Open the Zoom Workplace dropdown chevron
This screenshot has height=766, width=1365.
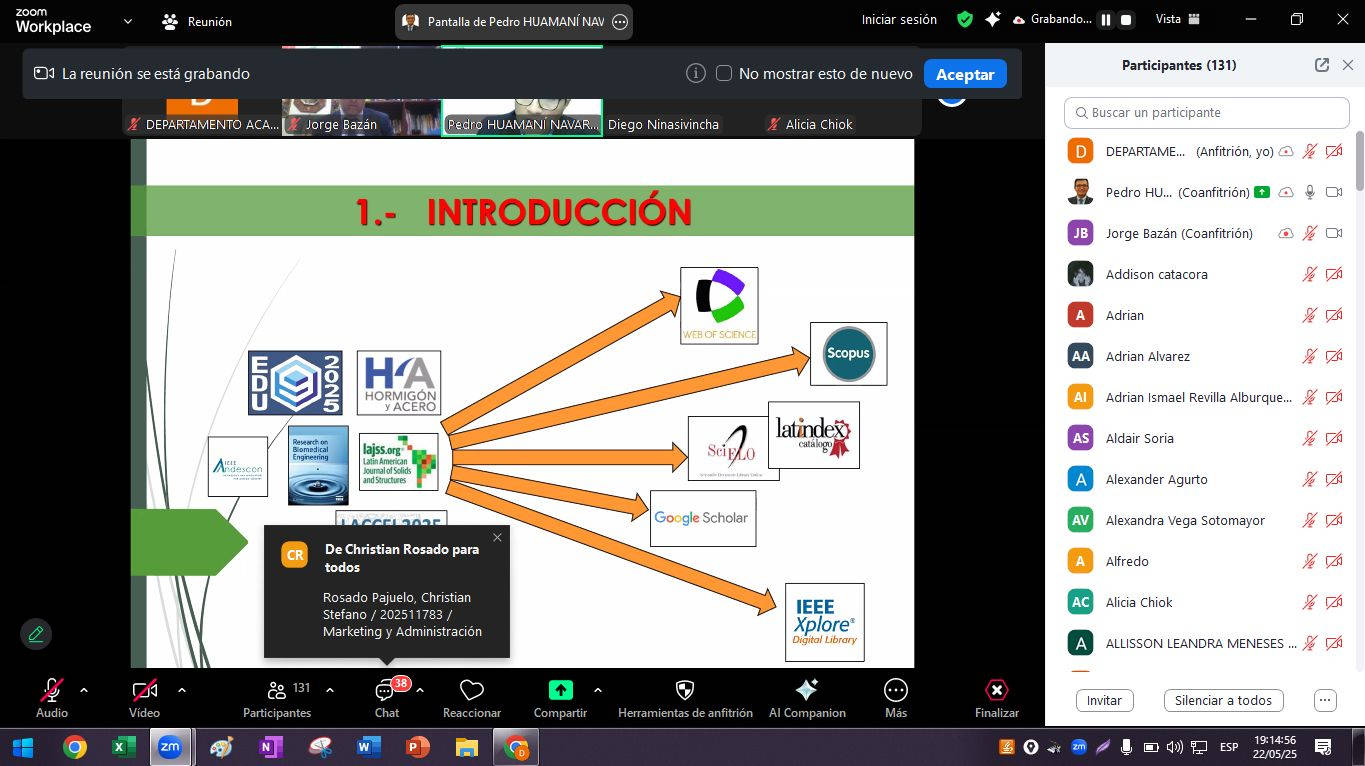[x=128, y=21]
